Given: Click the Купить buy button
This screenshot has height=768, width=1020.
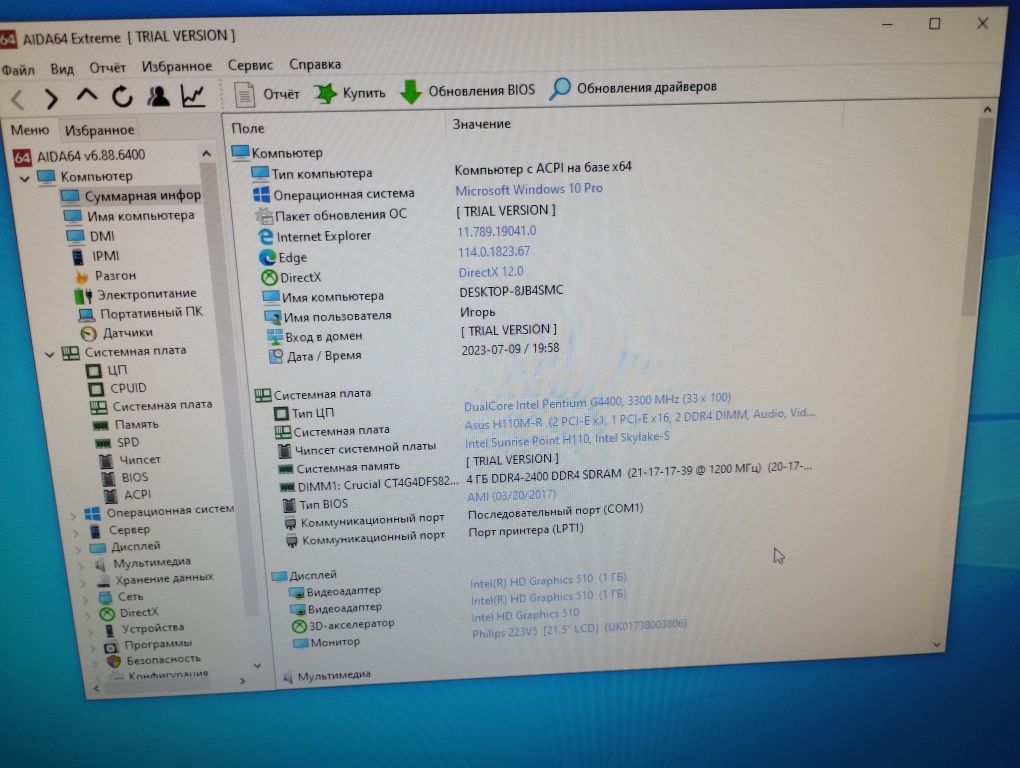Looking at the screenshot, I should pyautogui.click(x=350, y=92).
